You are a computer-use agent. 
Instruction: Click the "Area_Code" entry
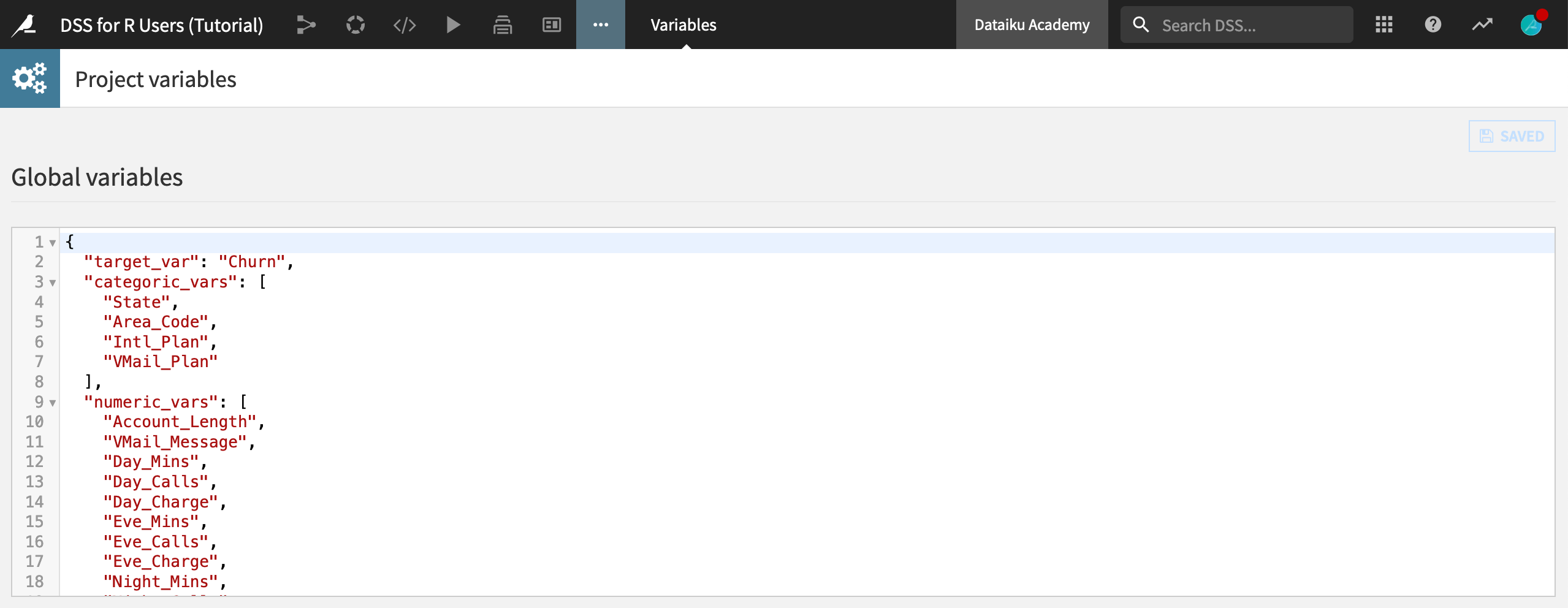tap(156, 322)
